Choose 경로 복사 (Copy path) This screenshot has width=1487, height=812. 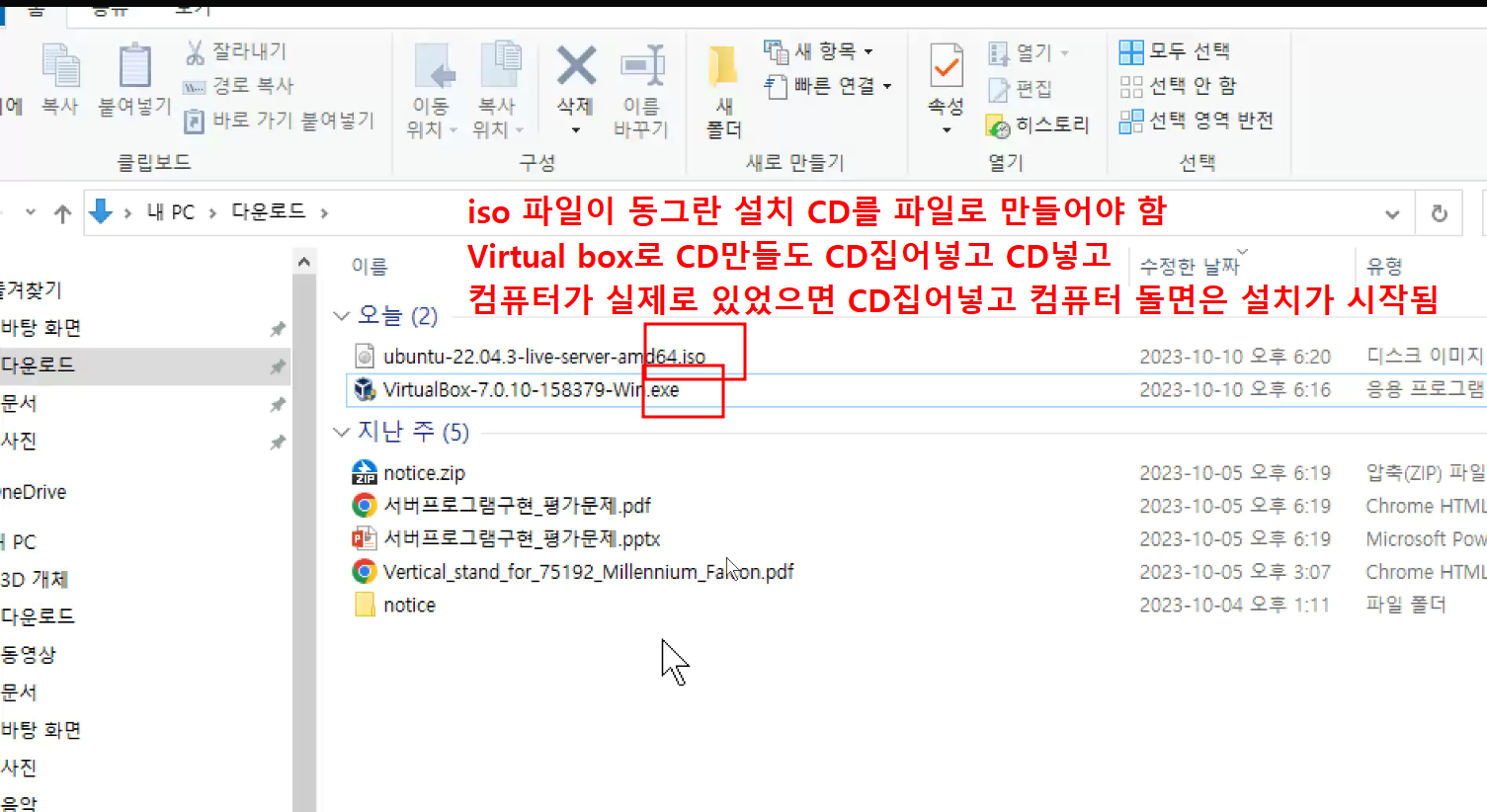(x=240, y=86)
